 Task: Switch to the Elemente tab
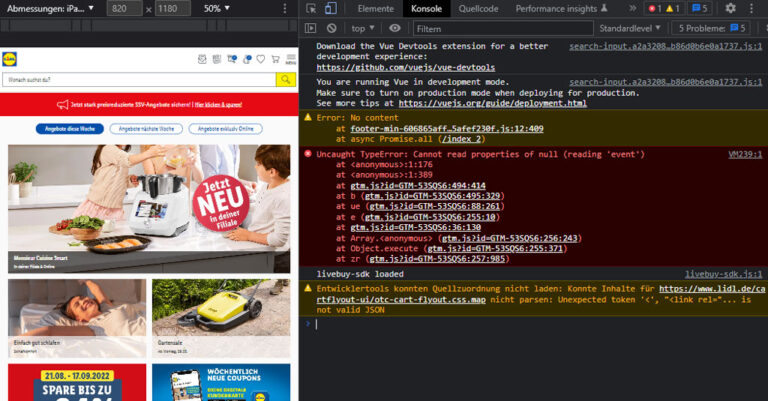point(376,8)
